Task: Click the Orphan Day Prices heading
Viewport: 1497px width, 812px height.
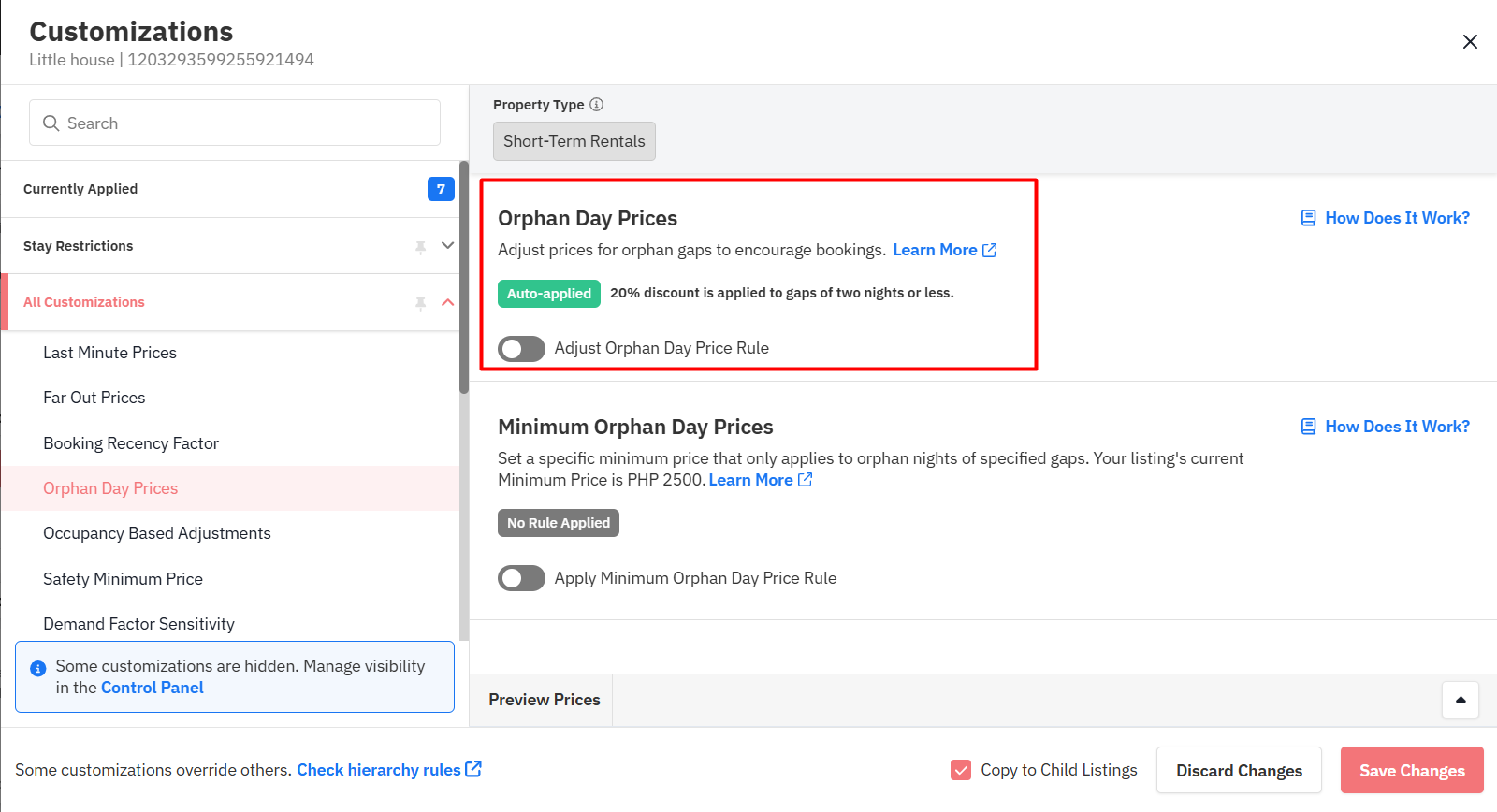Action: (x=588, y=218)
